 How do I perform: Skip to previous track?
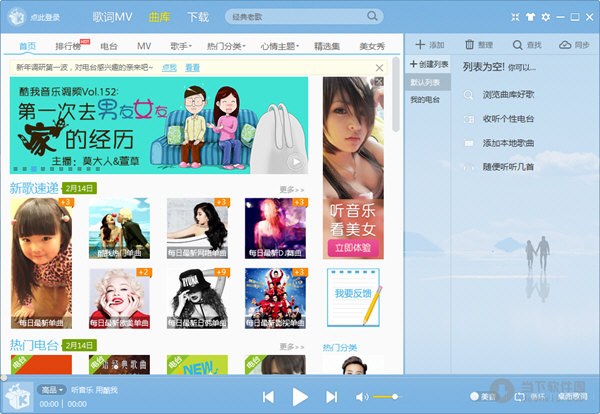[x=268, y=397]
